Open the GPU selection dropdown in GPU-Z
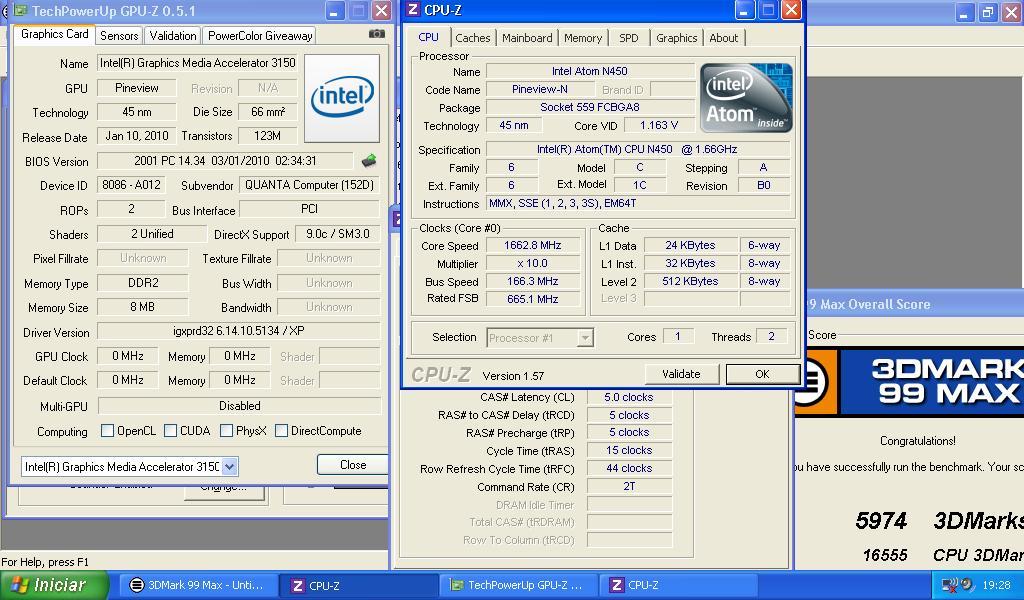The image size is (1024, 600). [x=229, y=467]
